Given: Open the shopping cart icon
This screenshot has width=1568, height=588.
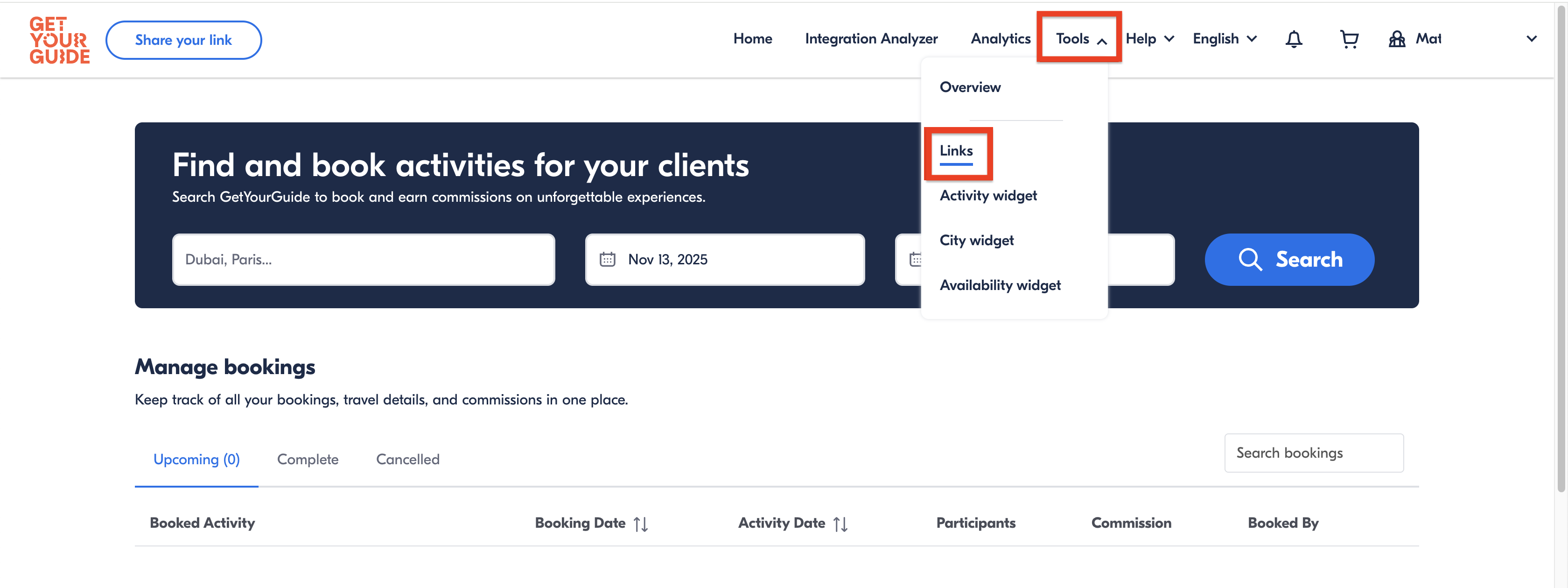Looking at the screenshot, I should pos(1349,40).
